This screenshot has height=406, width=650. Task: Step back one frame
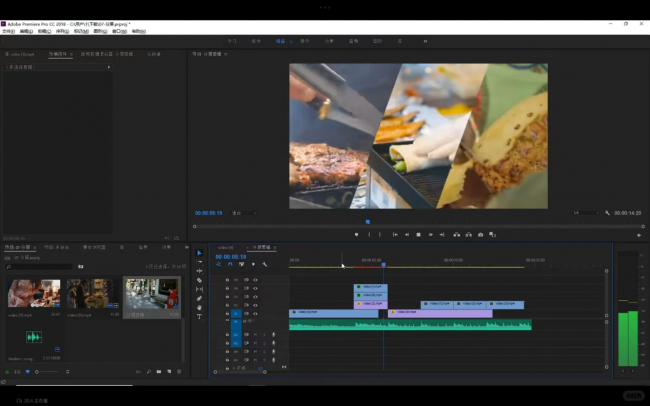point(407,235)
